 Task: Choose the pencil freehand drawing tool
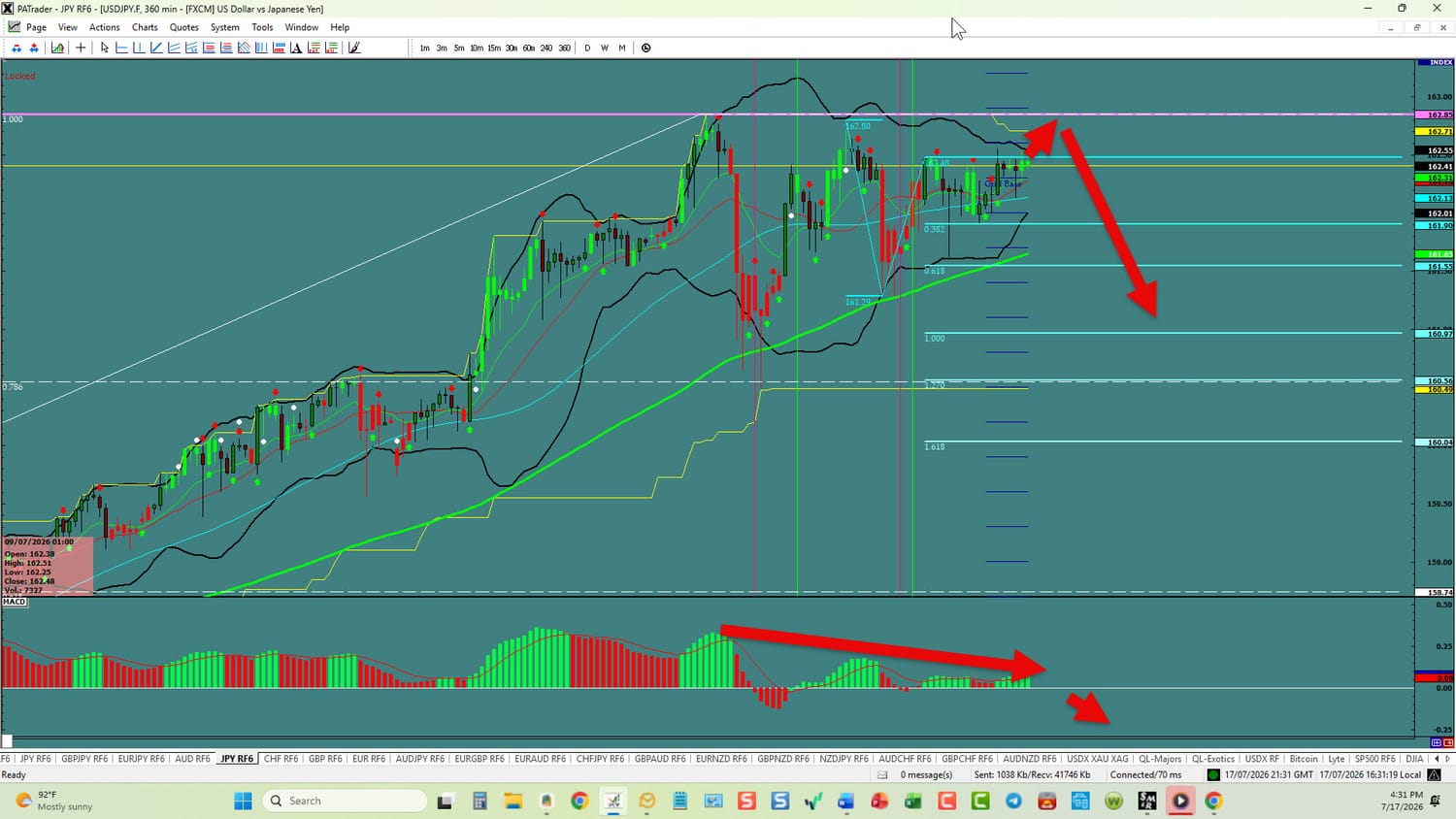pos(354,48)
